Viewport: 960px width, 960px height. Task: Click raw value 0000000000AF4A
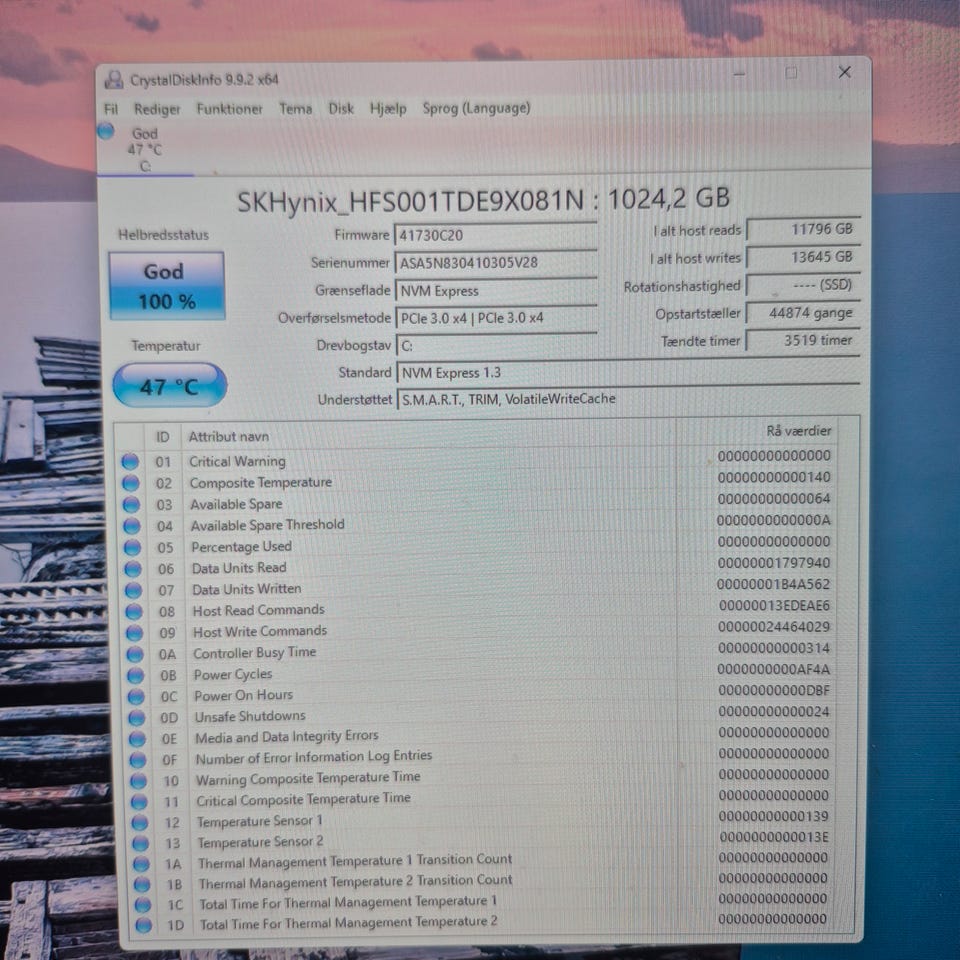coord(773,669)
